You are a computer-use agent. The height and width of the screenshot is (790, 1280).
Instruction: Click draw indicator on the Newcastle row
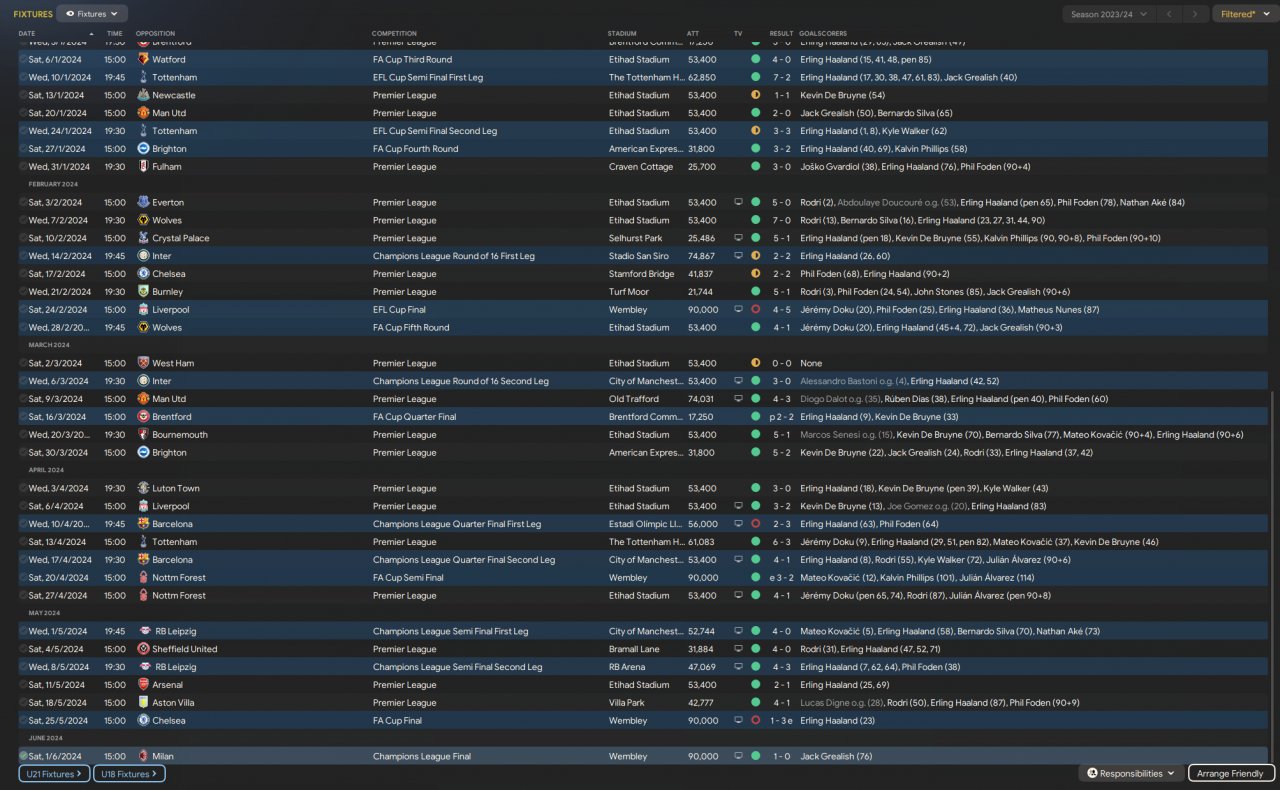coord(756,95)
